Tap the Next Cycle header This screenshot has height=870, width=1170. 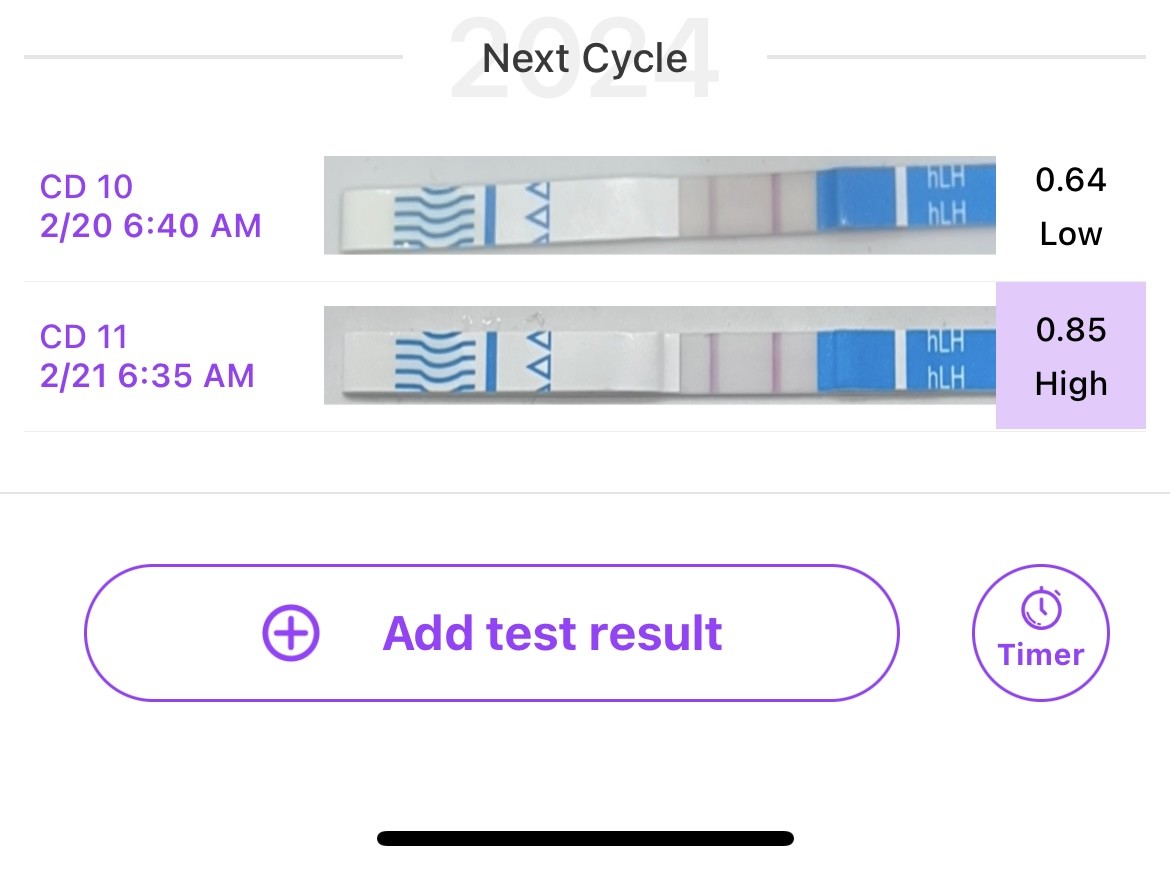point(585,59)
